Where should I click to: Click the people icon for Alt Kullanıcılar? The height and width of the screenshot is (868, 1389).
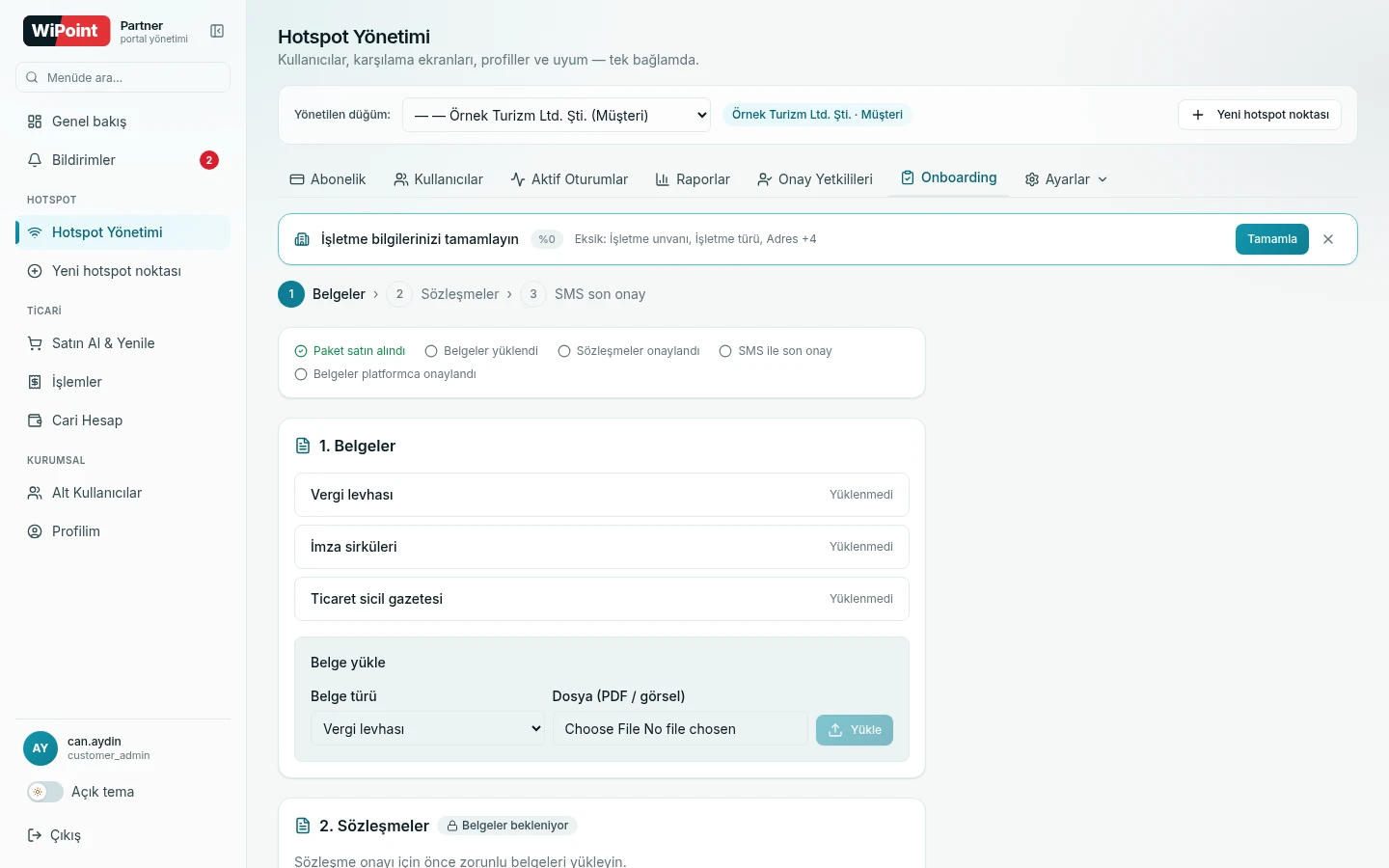pyautogui.click(x=35, y=493)
